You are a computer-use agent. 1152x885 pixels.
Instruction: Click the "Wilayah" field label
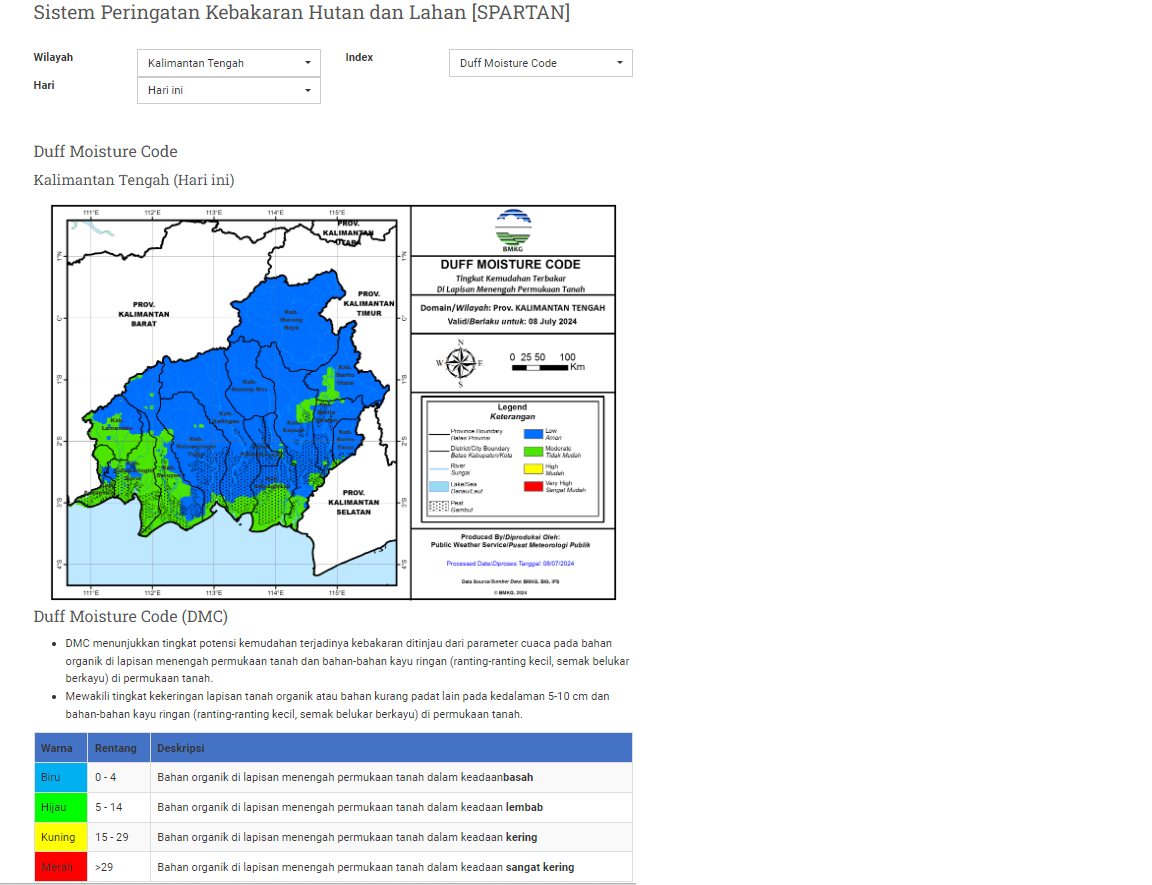54,57
